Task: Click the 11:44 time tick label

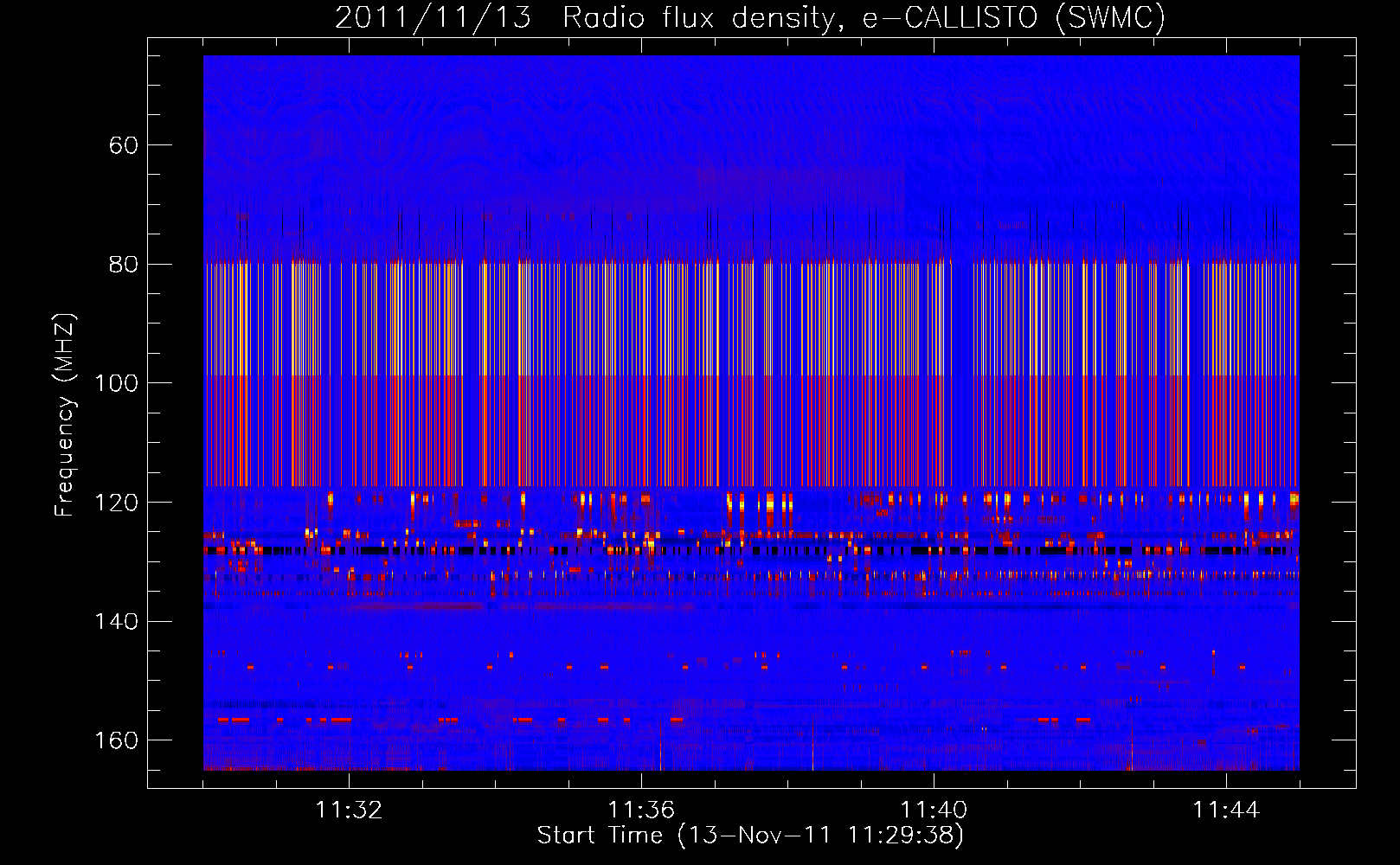Action: click(1226, 811)
